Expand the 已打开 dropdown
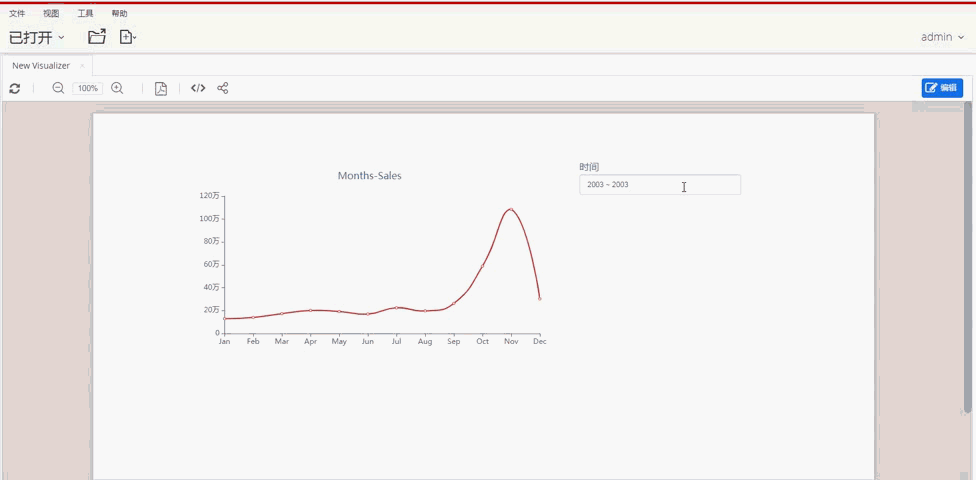Image resolution: width=976 pixels, height=480 pixels. (37, 37)
